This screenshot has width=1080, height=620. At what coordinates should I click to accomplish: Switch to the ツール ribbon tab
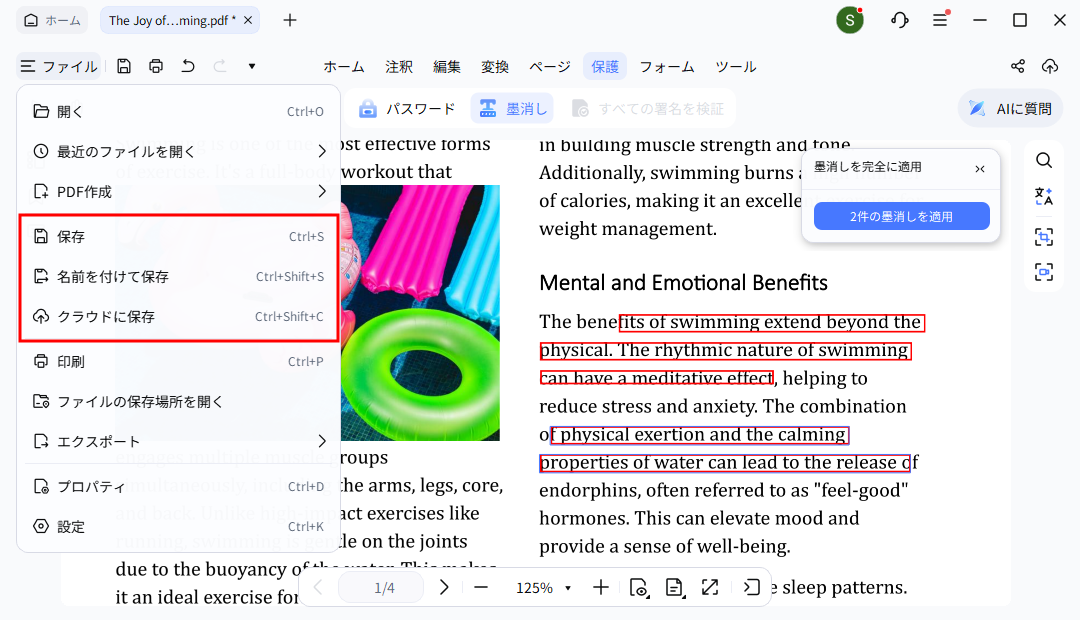click(x=736, y=67)
